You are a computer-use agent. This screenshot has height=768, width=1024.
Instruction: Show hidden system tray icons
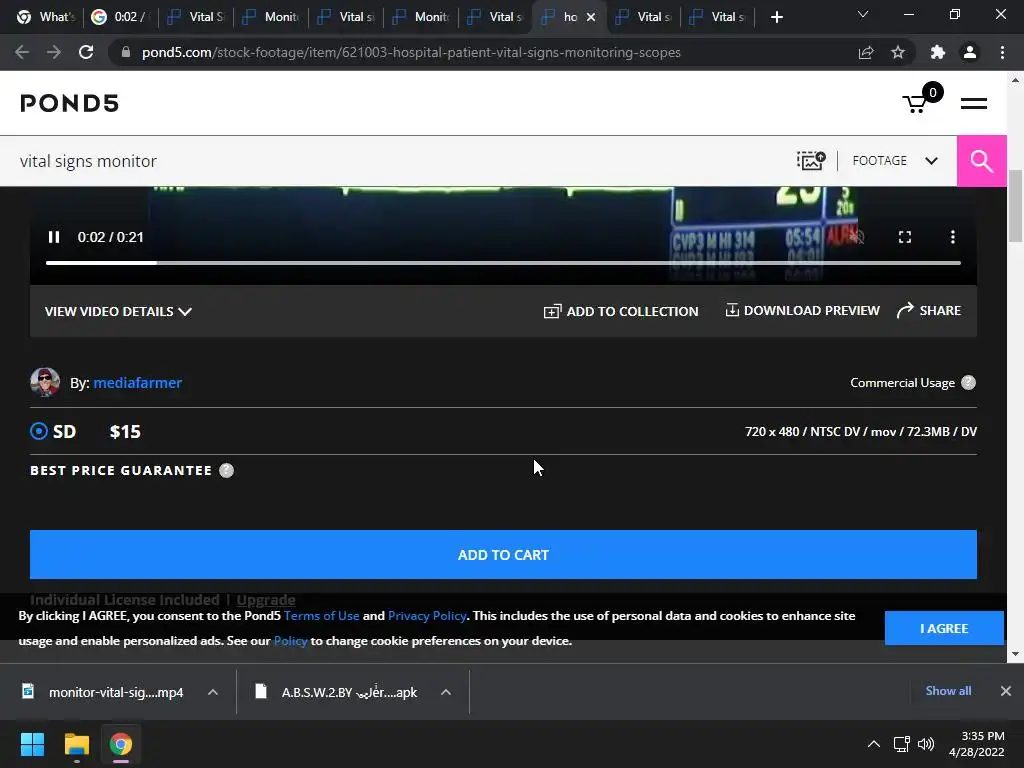click(x=874, y=744)
